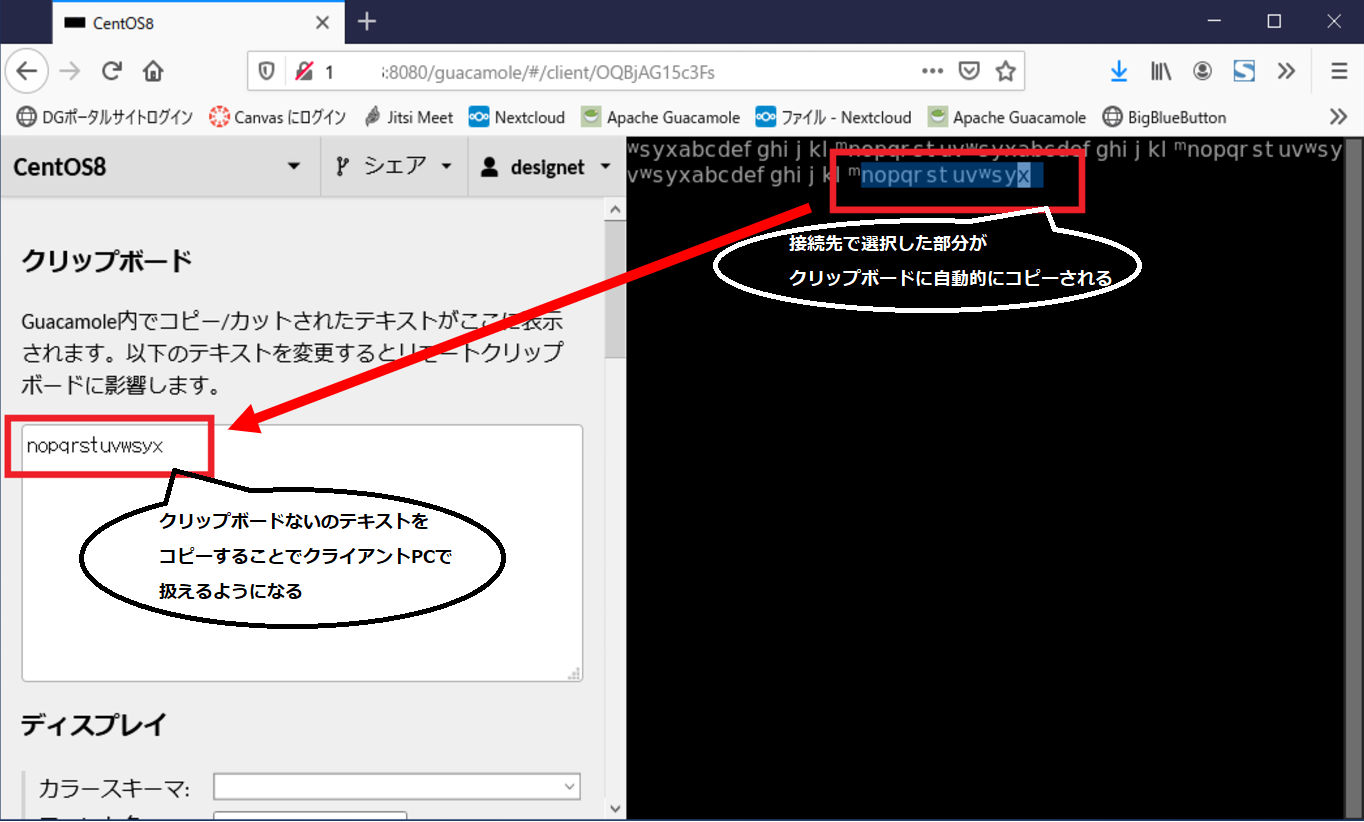Open the tracking protection shield icon
This screenshot has width=1364, height=822.
pyautogui.click(x=267, y=72)
